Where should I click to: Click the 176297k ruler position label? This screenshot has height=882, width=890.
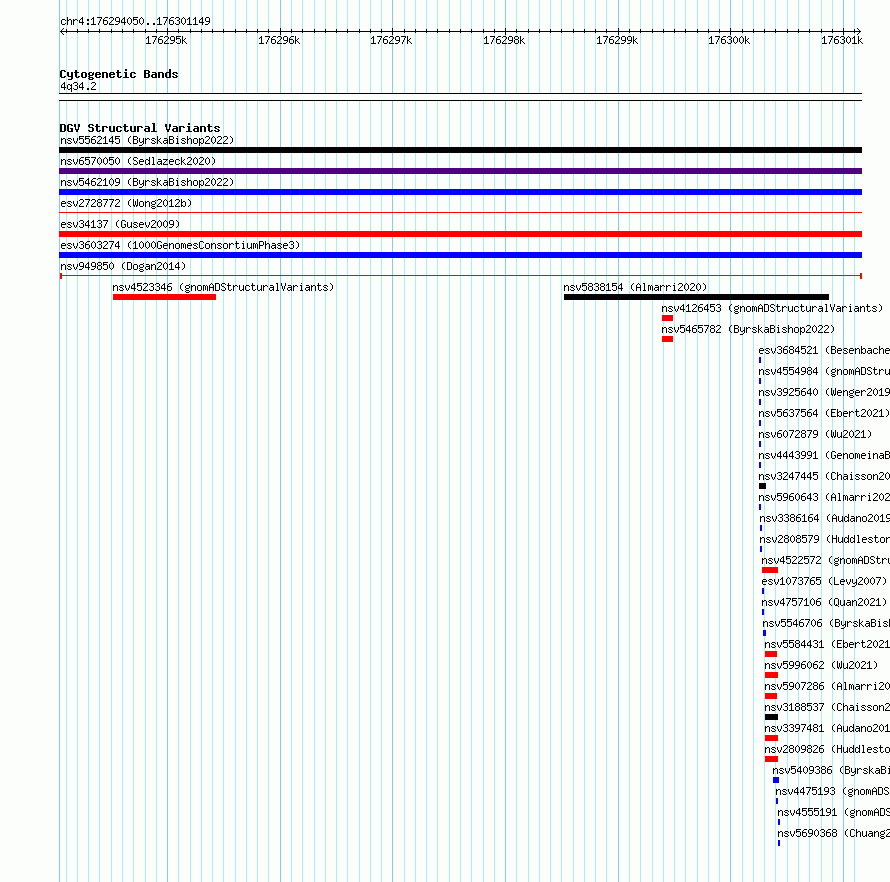coord(391,40)
